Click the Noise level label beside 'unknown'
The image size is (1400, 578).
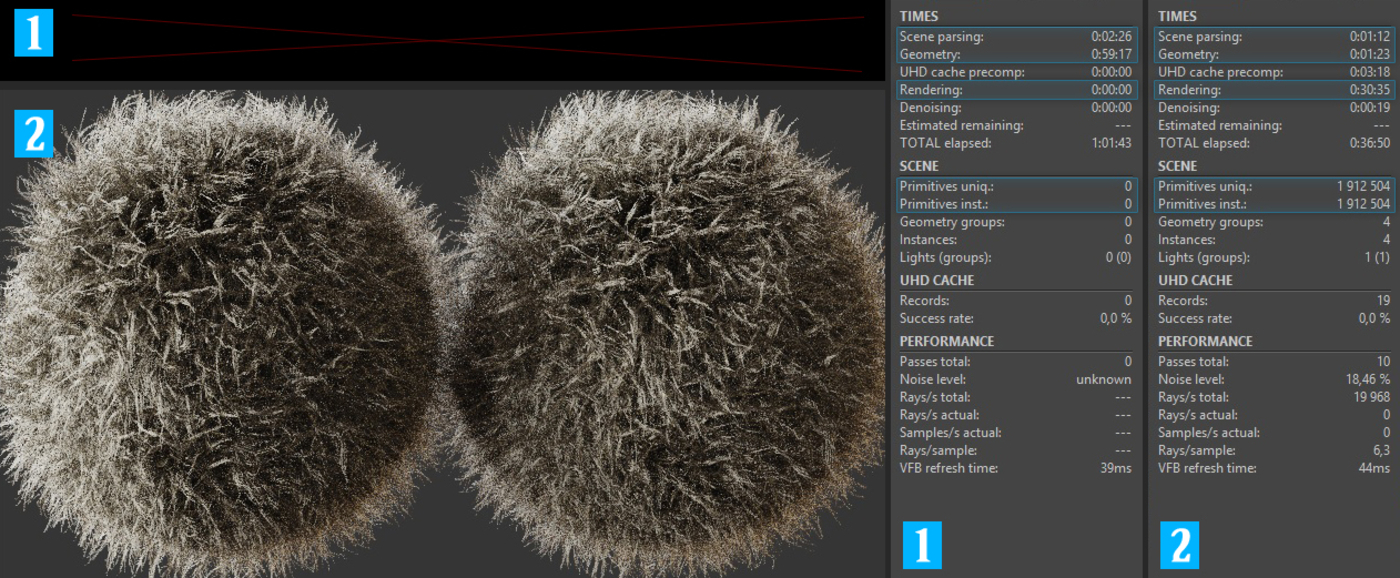click(932, 380)
